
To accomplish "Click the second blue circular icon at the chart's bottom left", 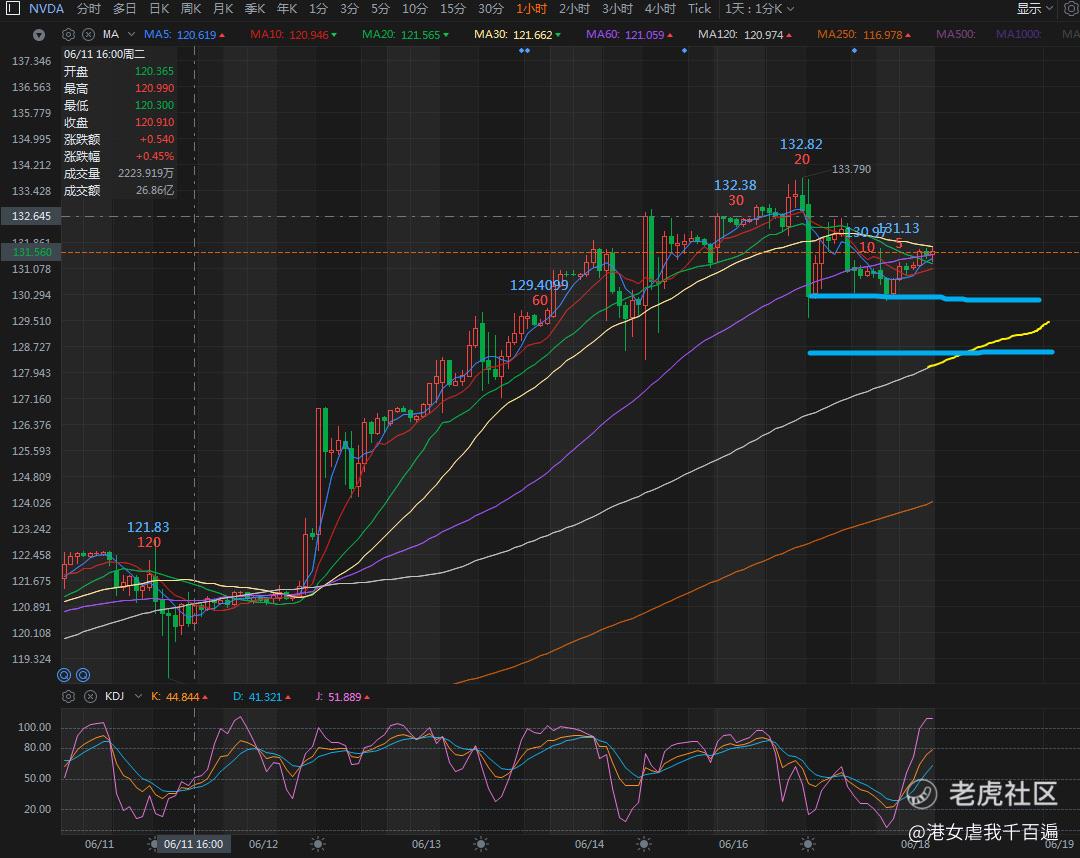I will [83, 675].
